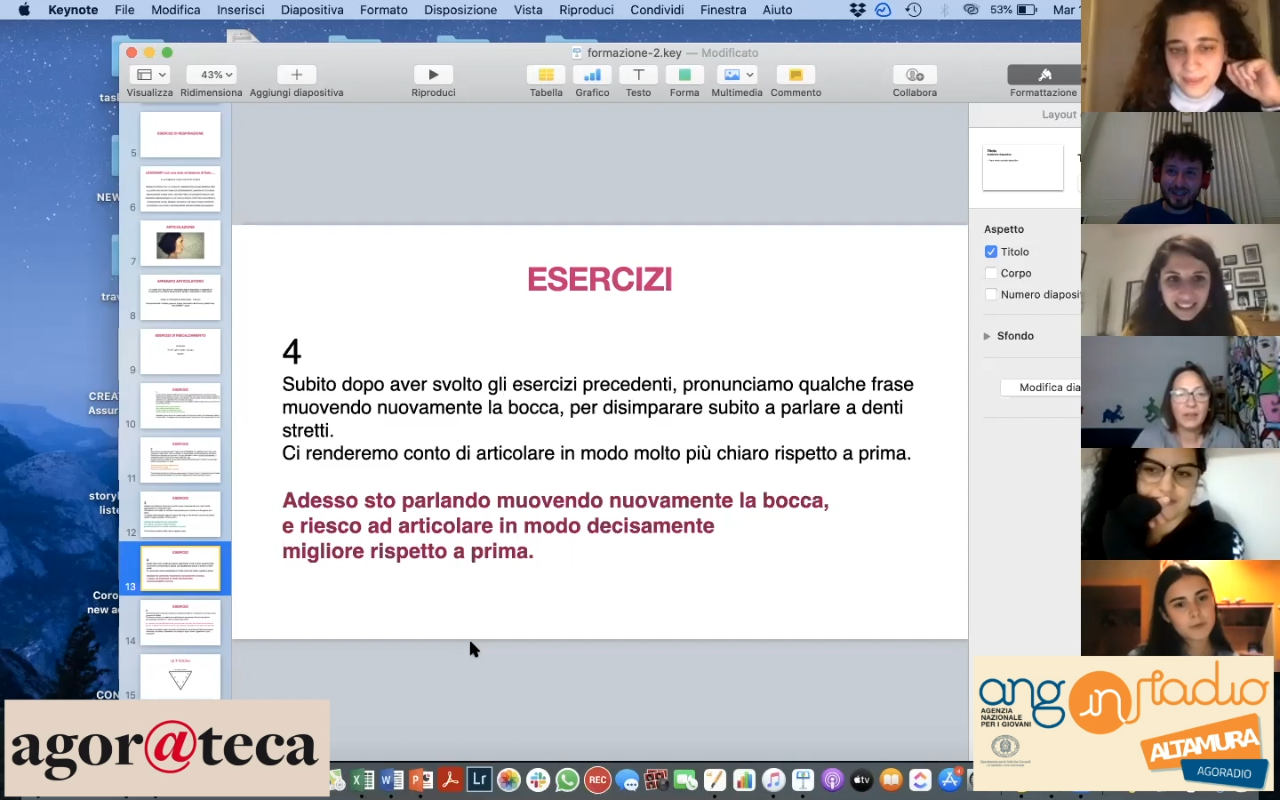Open Podcasts from the Dock

point(832,780)
